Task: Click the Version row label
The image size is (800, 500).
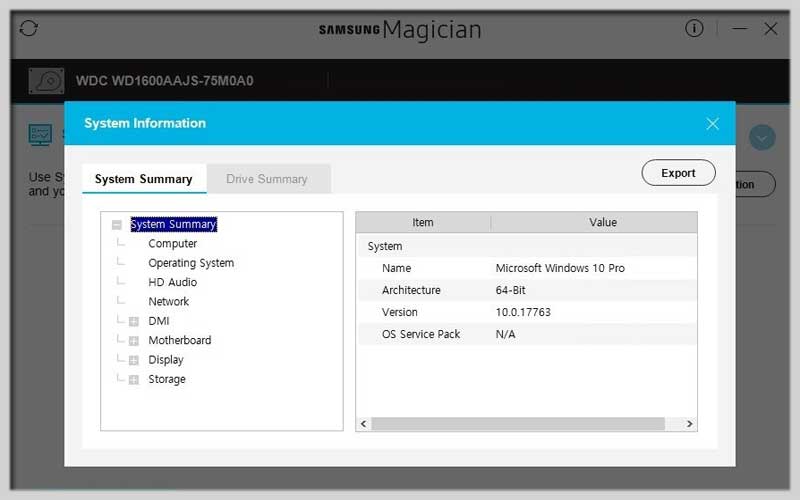Action: pos(399,312)
